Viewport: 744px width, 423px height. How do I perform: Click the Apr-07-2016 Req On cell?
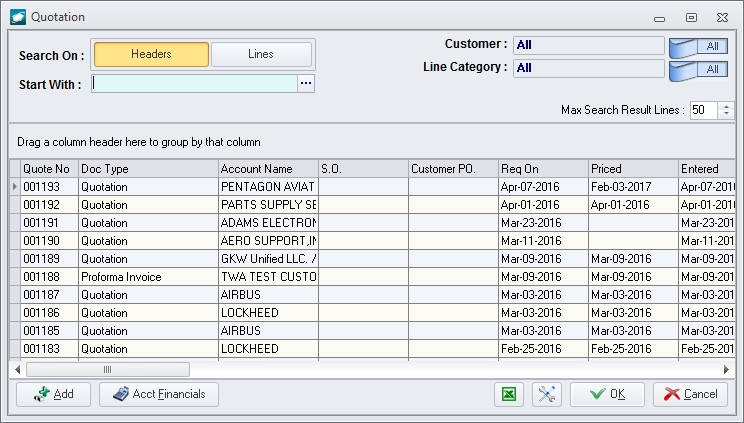543,187
